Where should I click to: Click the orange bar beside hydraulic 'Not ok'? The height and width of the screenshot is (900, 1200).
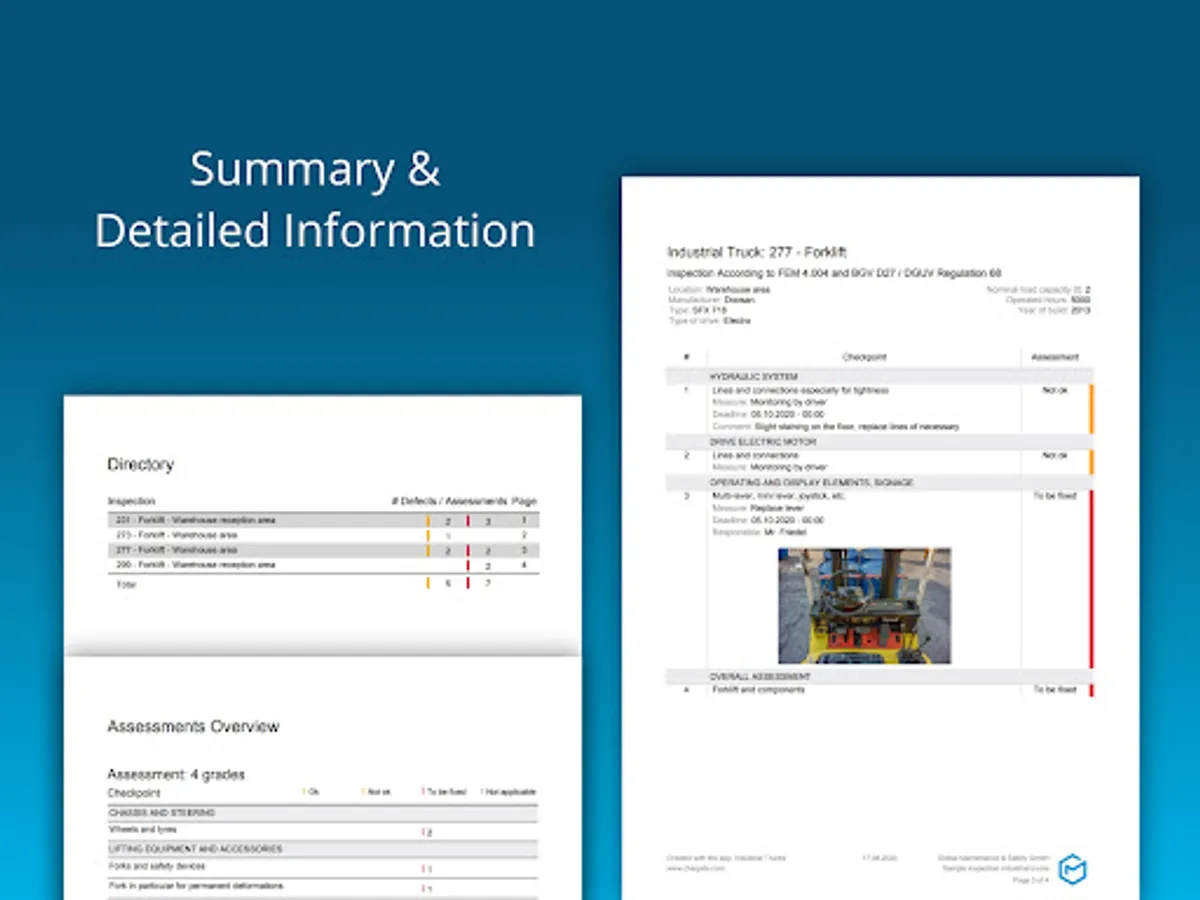pos(1092,409)
